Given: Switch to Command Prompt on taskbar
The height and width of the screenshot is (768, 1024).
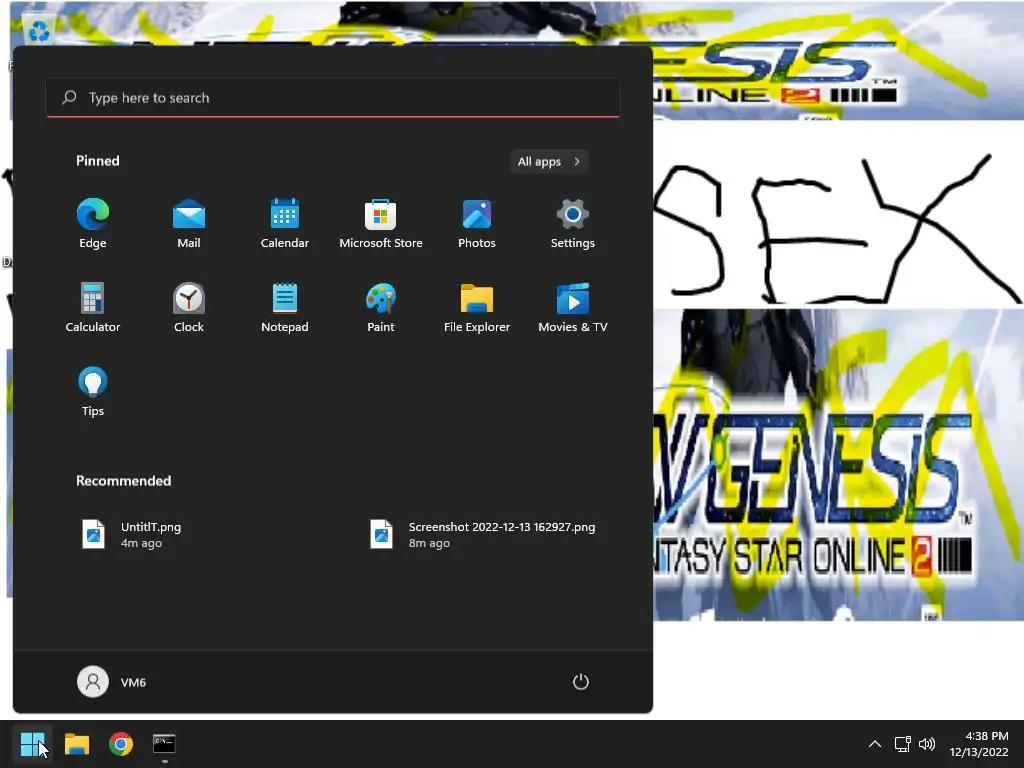Looking at the screenshot, I should pos(164,744).
